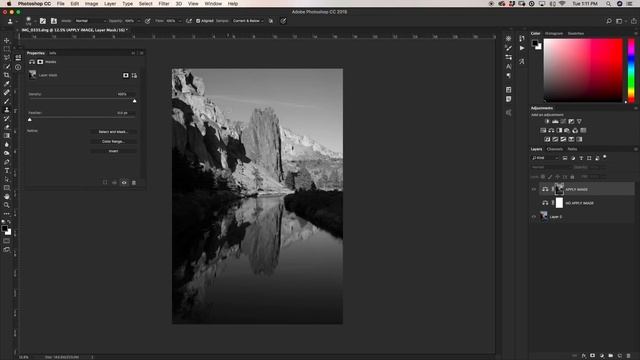Image resolution: width=640 pixels, height=360 pixels.
Task: Open the Brush Settings panel toggle
Action: (43, 21)
